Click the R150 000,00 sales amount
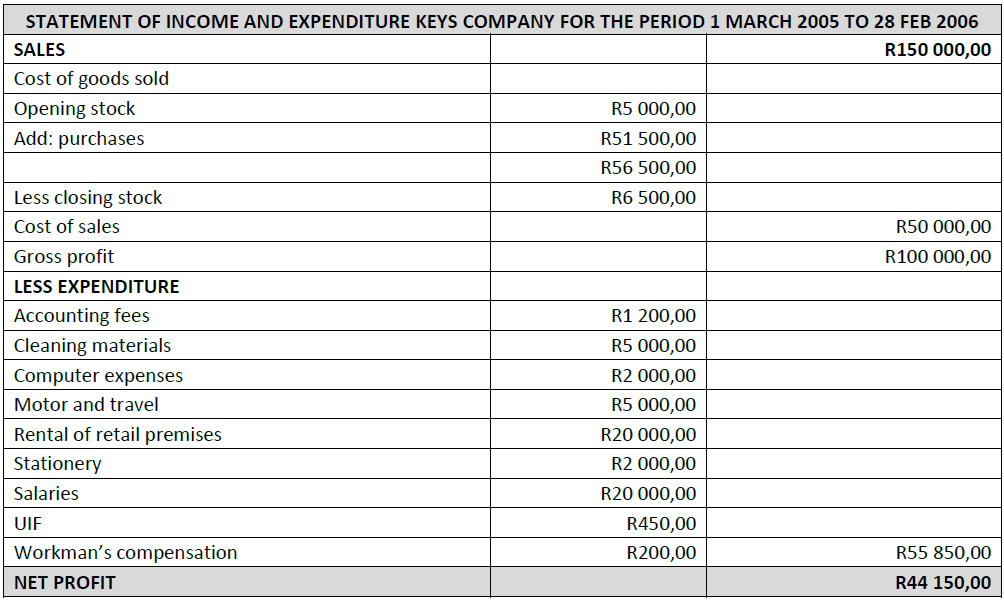This screenshot has width=1004, height=600. point(938,50)
